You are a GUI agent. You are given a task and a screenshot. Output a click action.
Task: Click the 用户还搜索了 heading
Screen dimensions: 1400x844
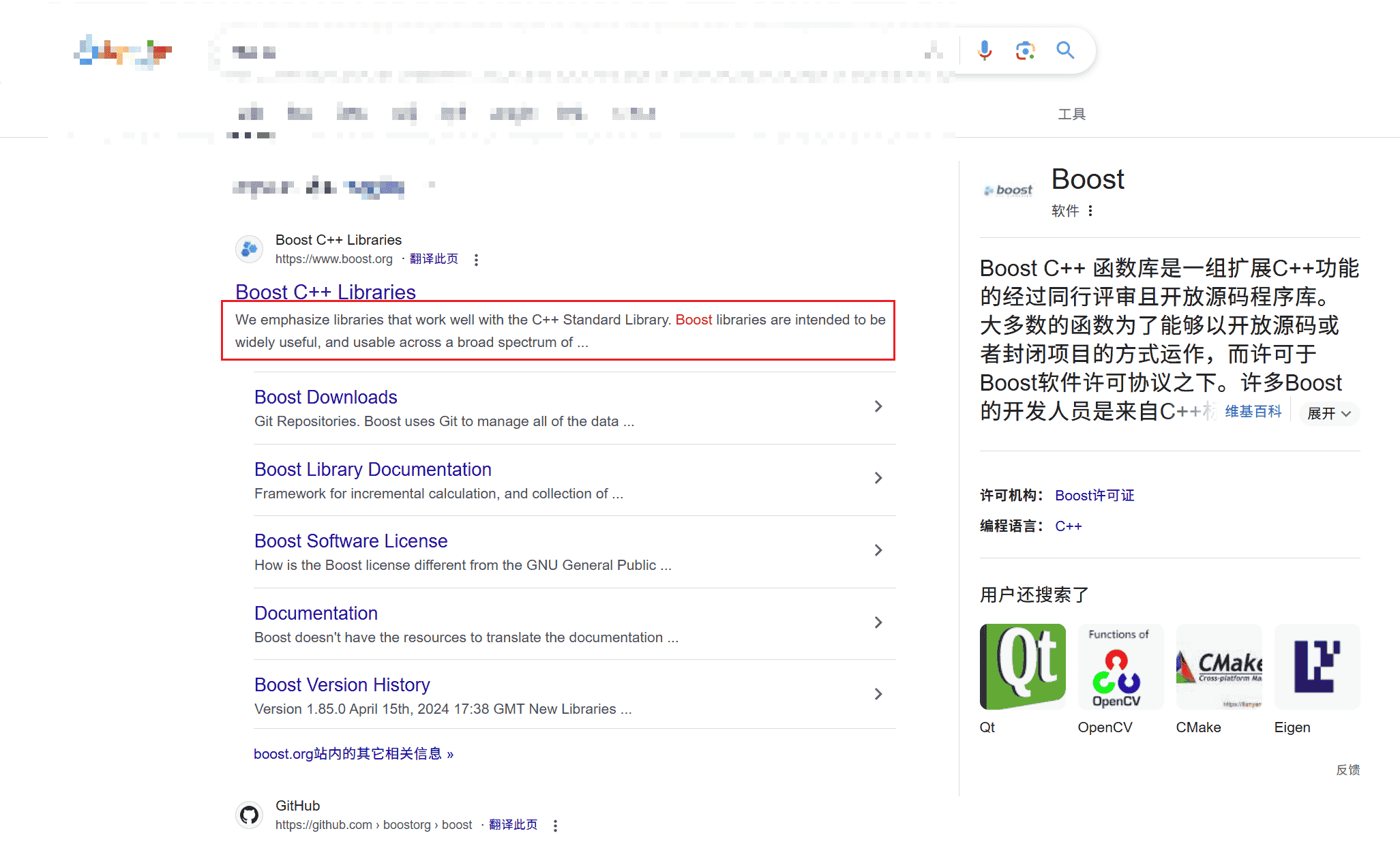tap(1034, 595)
